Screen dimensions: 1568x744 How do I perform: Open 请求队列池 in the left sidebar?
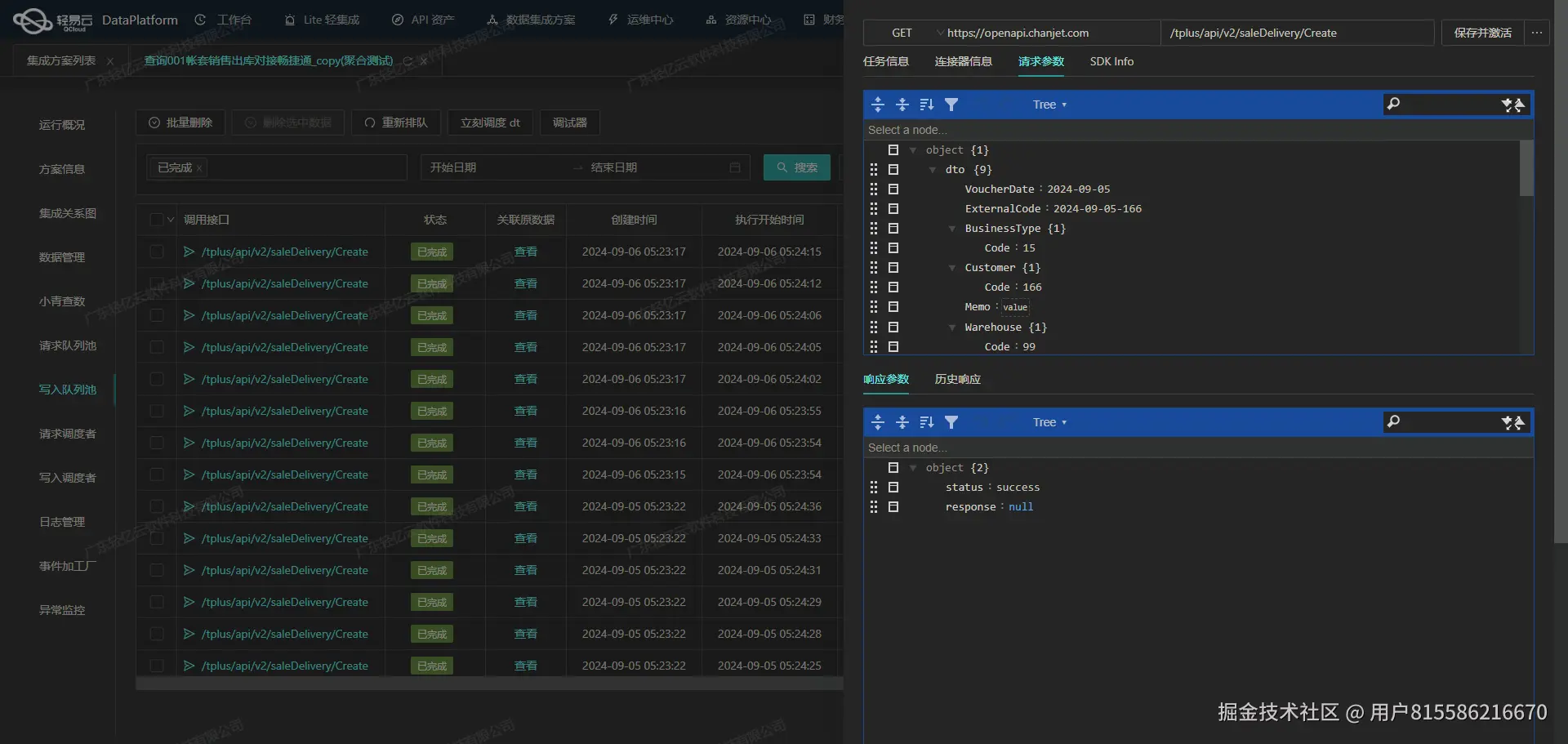[68, 345]
